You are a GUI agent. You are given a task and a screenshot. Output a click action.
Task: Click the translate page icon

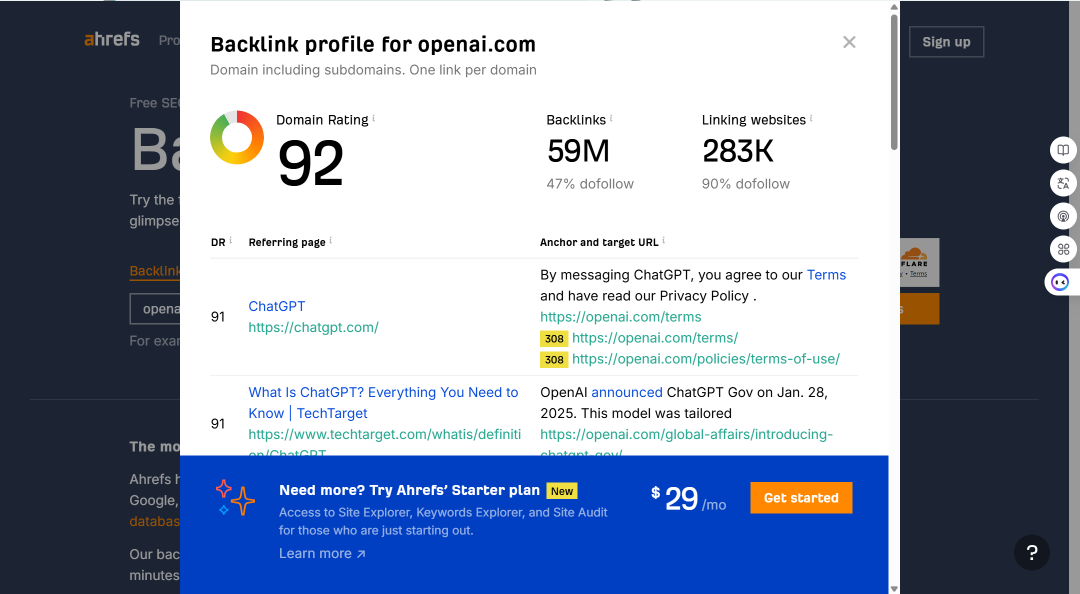coord(1063,183)
